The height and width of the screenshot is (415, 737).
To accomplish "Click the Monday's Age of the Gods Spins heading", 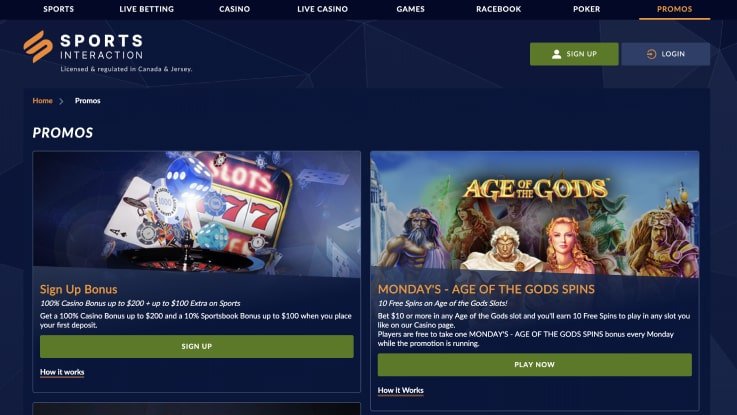I will pyautogui.click(x=486, y=290).
